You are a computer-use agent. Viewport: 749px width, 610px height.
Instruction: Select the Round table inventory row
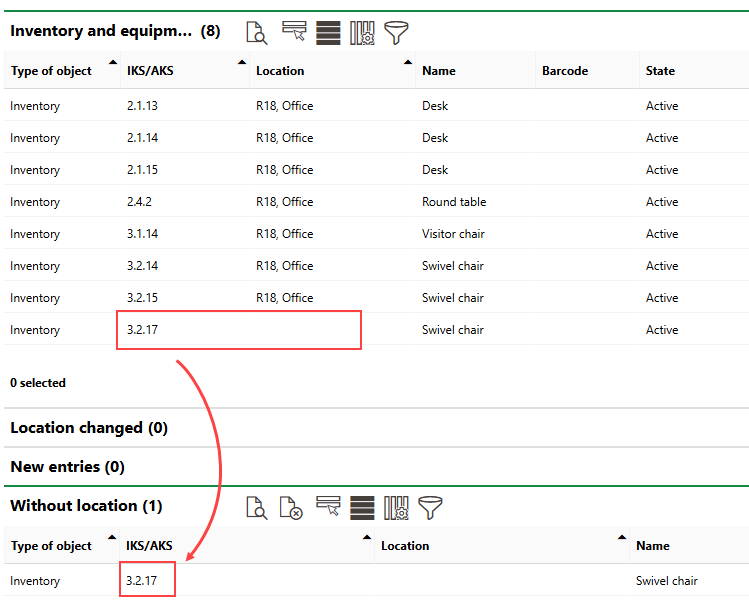pyautogui.click(x=454, y=202)
